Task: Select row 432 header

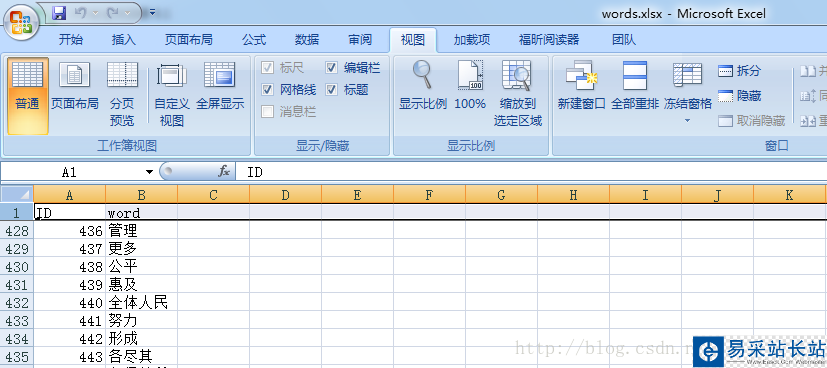Action: pyautogui.click(x=17, y=302)
